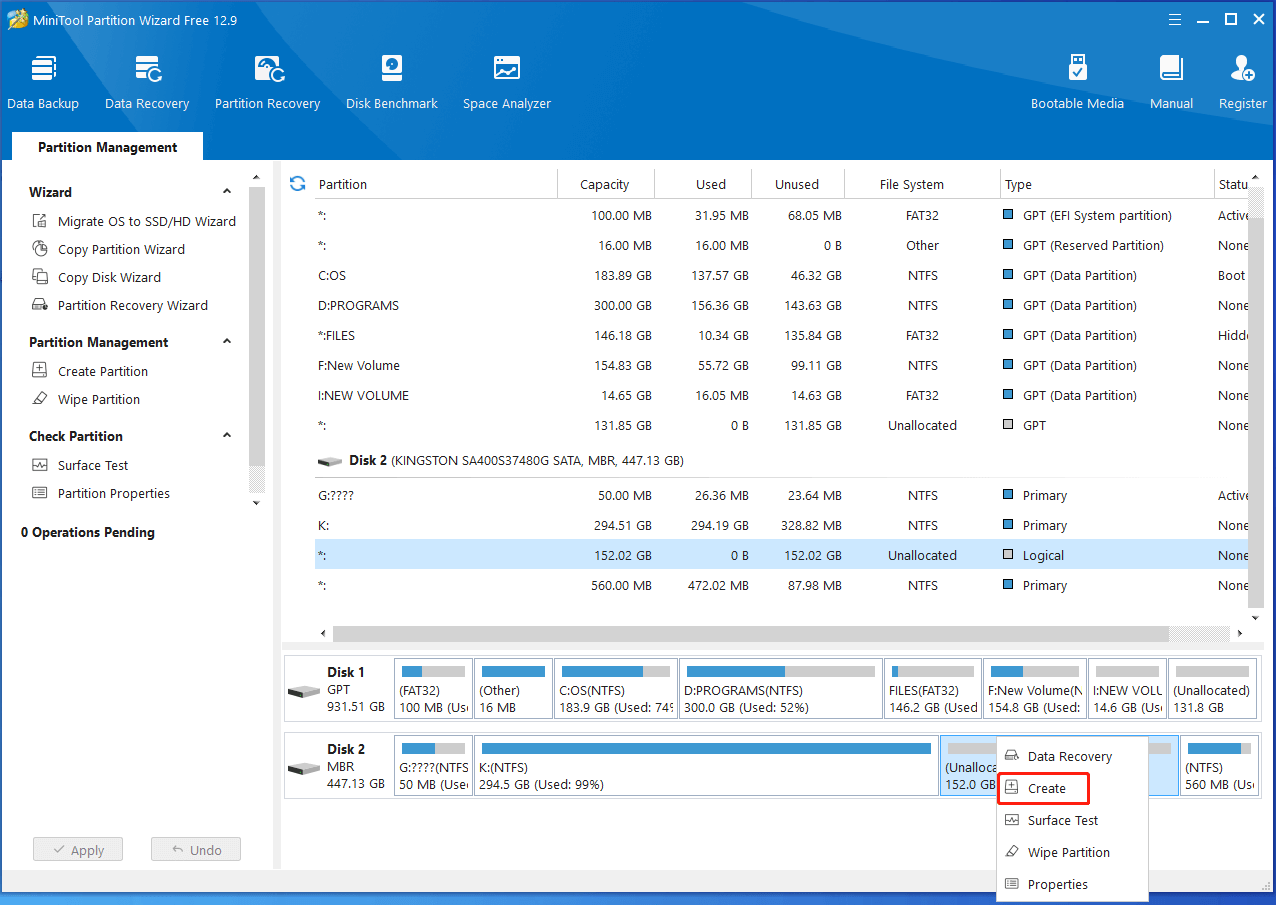Open the application menu (hamburger icon)
Viewport: 1276px width, 905px height.
point(1177,19)
